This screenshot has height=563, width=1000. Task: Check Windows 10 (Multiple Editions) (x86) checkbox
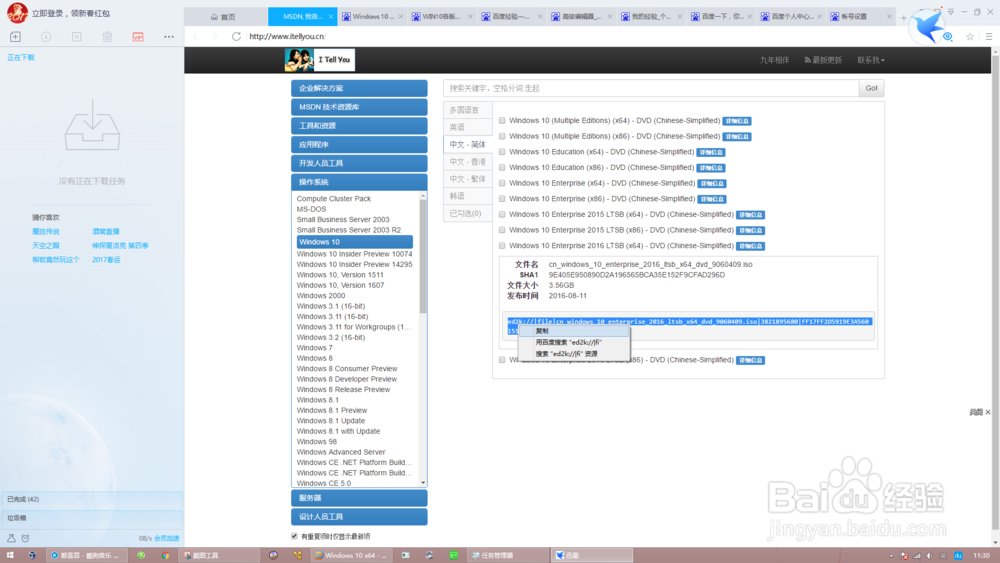click(x=502, y=136)
